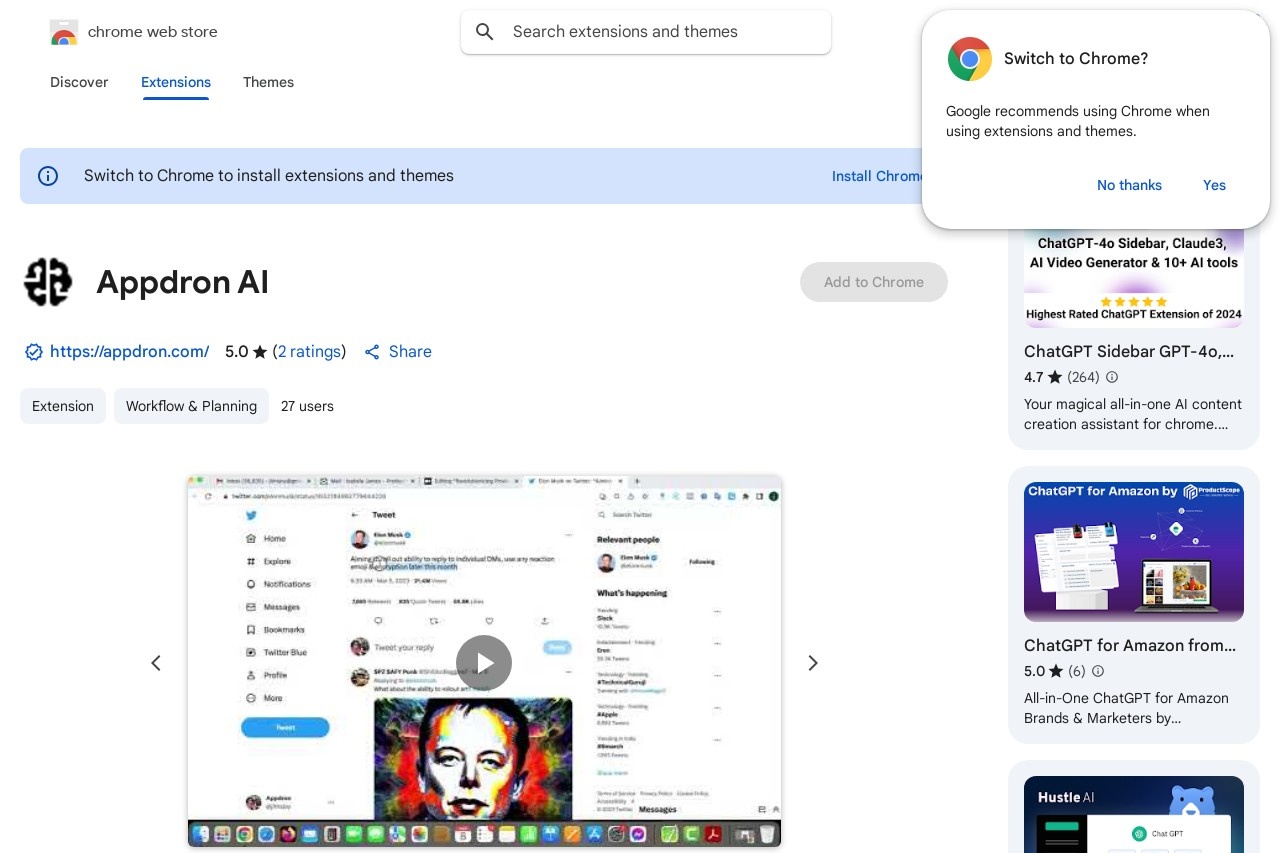Click the Install Chrome link in the banner

878,176
